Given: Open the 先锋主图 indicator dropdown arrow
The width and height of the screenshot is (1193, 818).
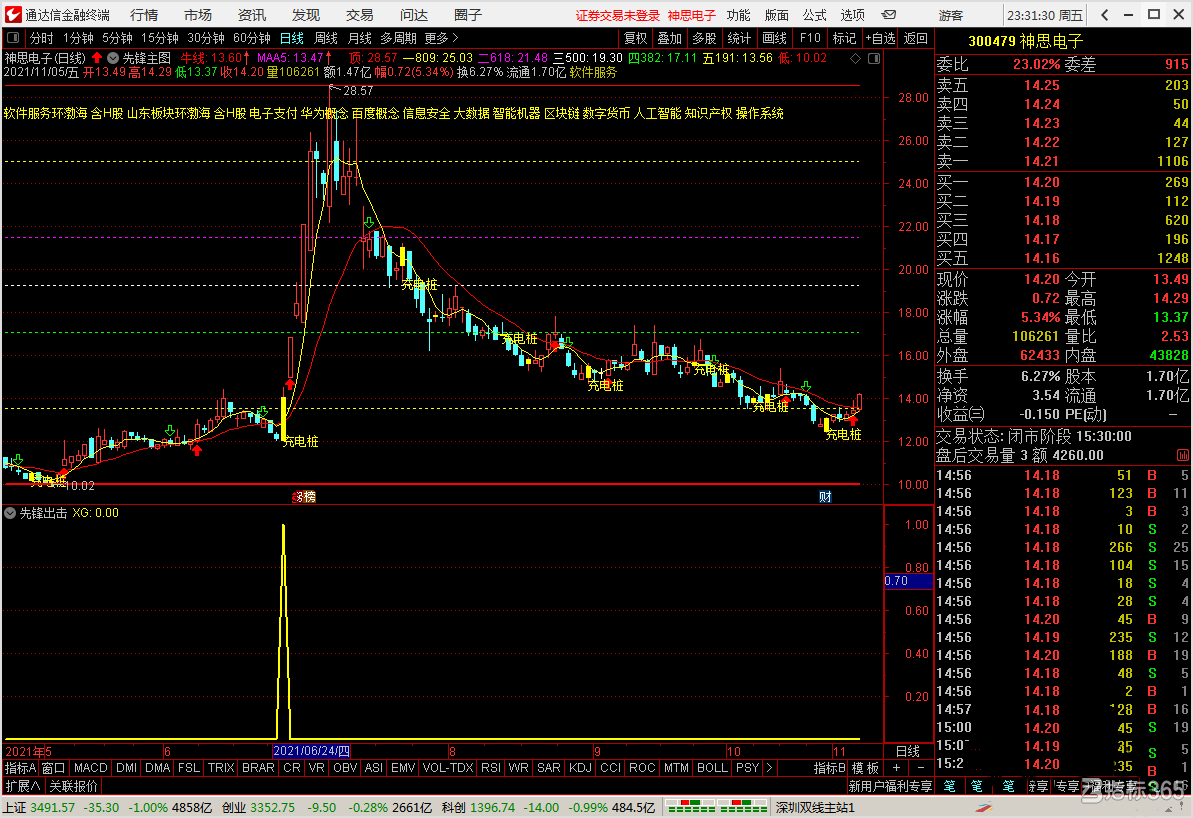Looking at the screenshot, I should (x=113, y=58).
